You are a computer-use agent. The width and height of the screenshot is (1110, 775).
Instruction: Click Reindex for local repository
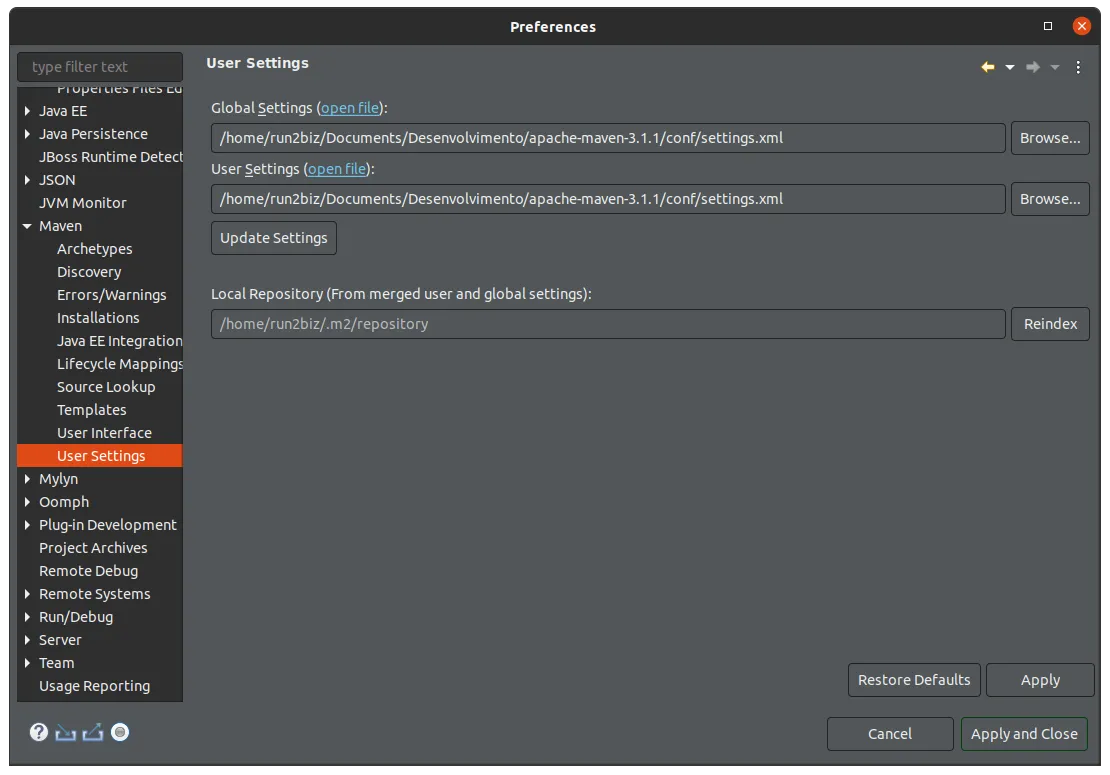pos(1050,324)
